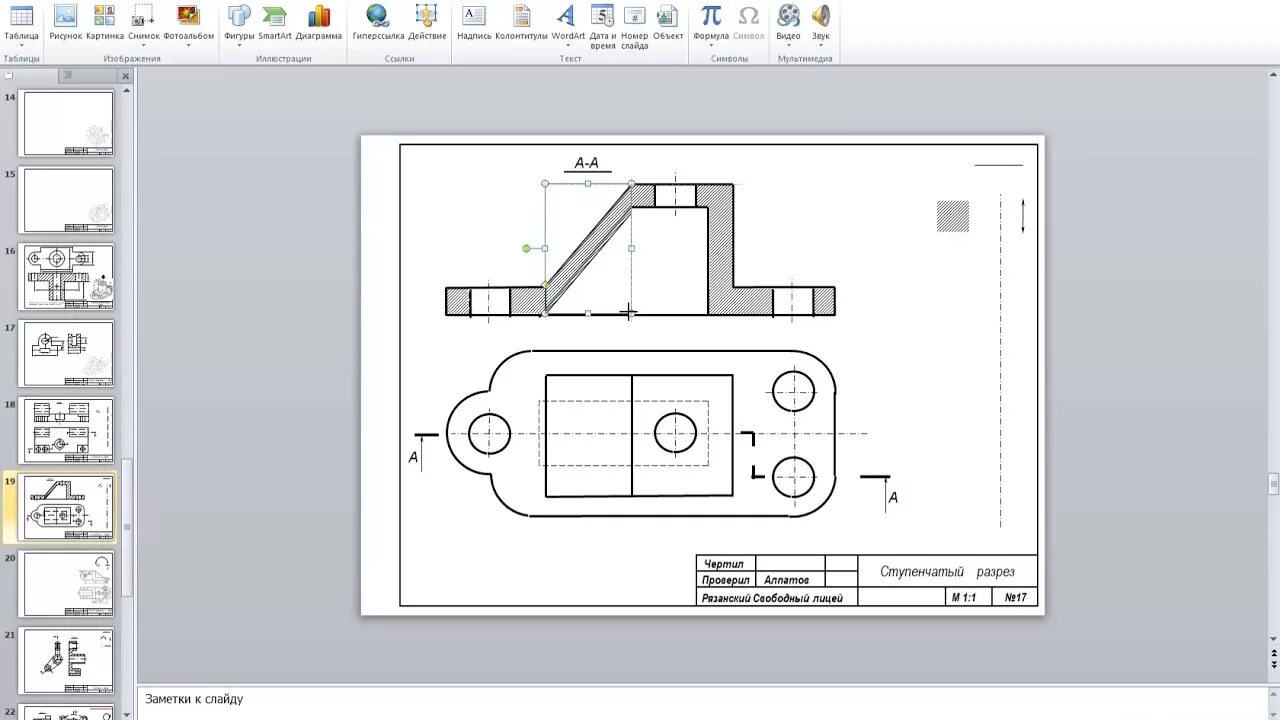This screenshot has width=1280, height=720.
Task: Expand the arrow under Фотоальбом
Action: coord(188,46)
